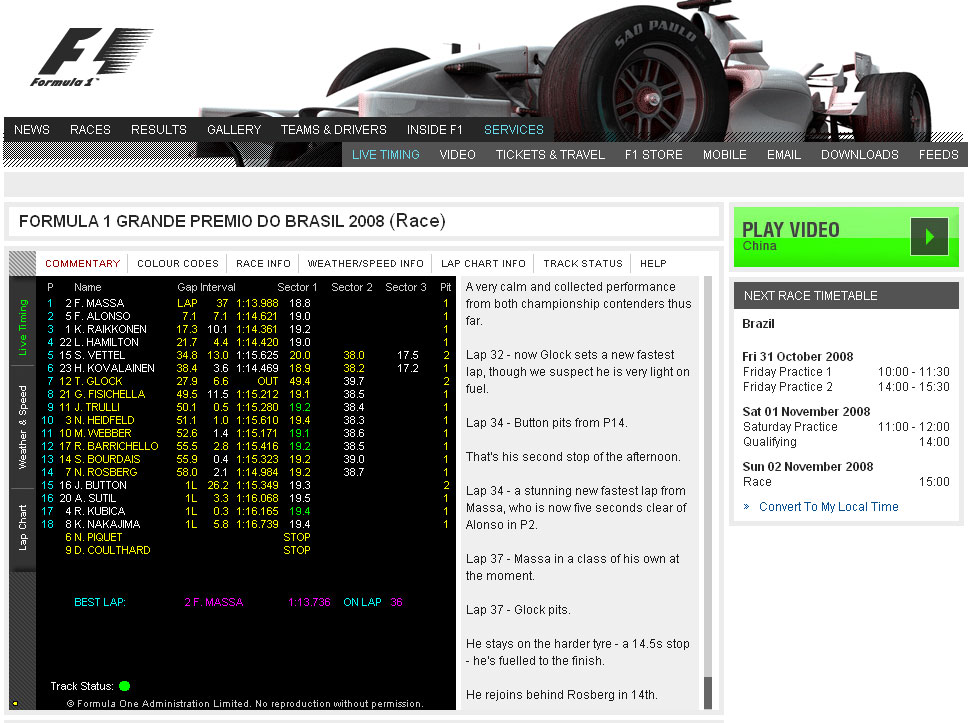Viewport: 968px width, 723px height.
Task: Click the PLAY VIDEO China banner
Action: (x=846, y=237)
